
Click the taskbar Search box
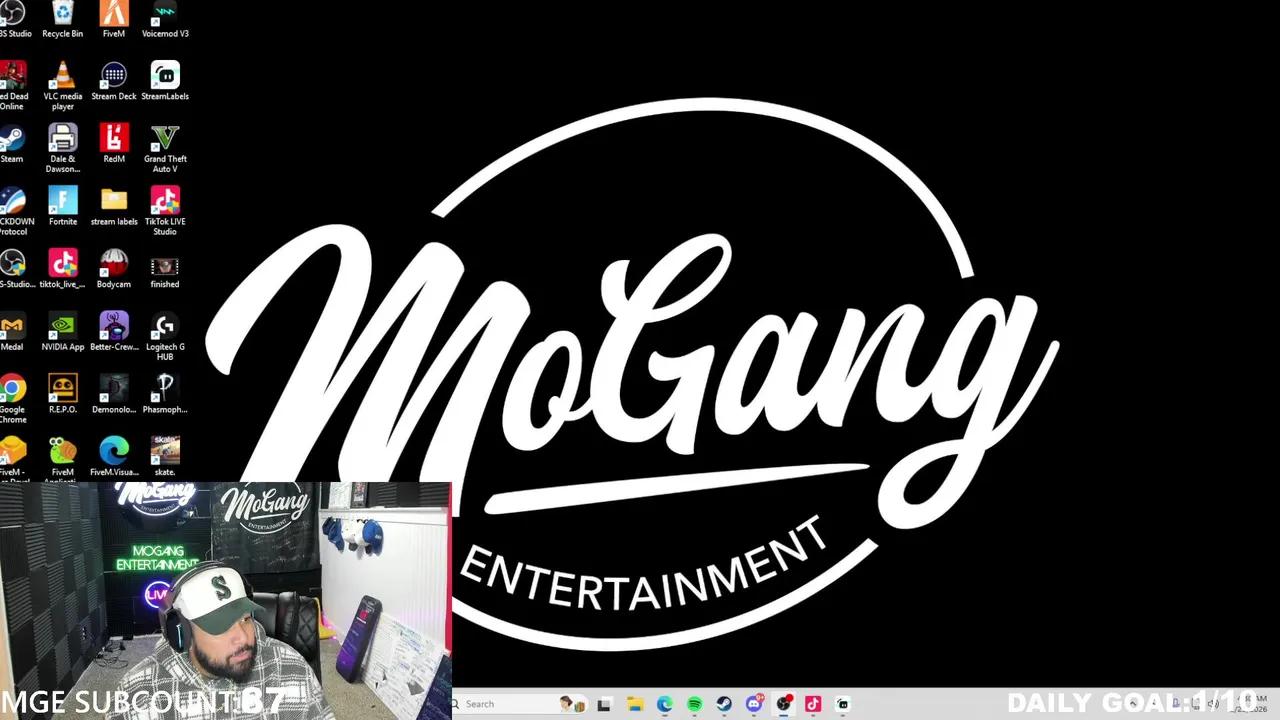coord(510,703)
